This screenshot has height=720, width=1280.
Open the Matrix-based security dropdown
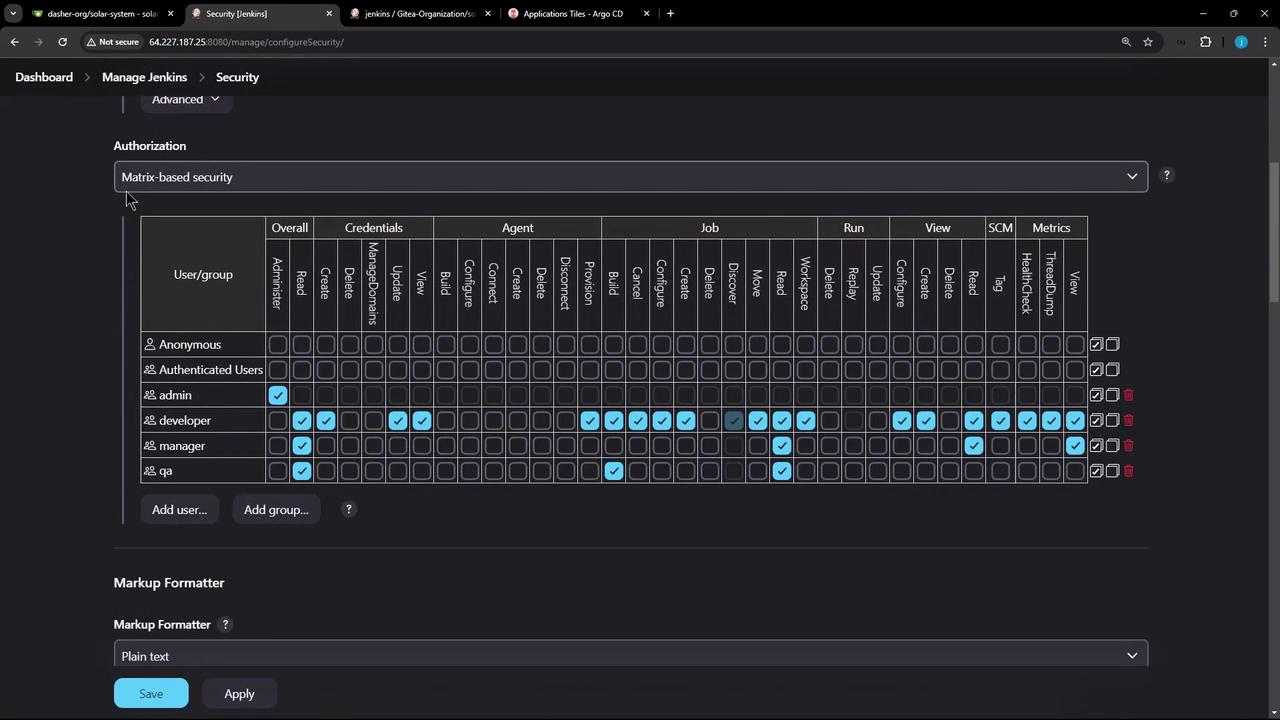coord(630,177)
